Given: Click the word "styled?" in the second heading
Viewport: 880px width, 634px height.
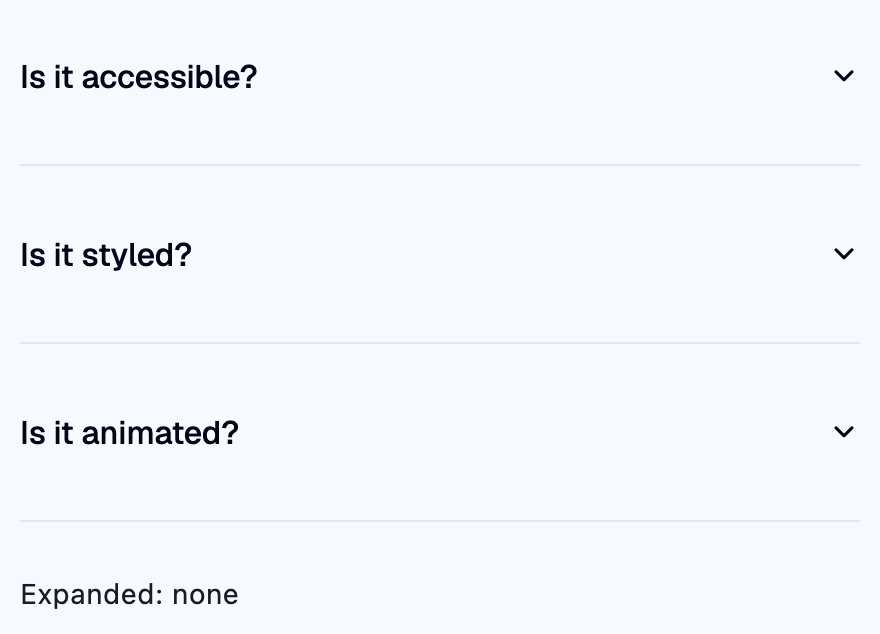Looking at the screenshot, I should [x=137, y=256].
